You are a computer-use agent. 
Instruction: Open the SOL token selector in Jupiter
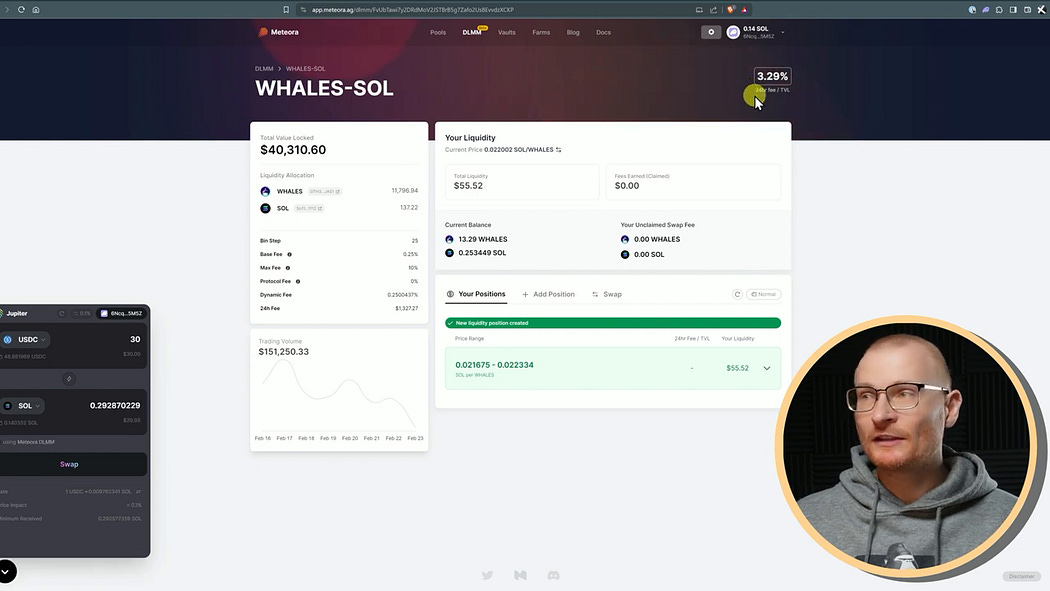click(x=23, y=406)
